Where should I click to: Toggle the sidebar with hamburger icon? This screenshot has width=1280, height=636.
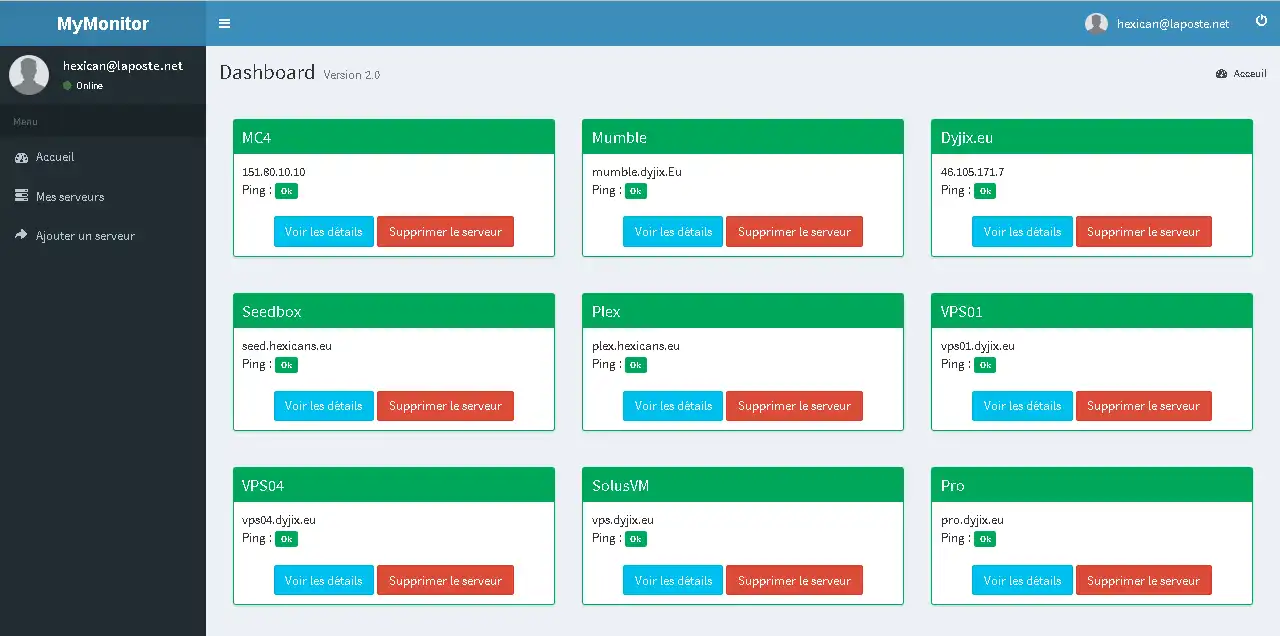224,23
